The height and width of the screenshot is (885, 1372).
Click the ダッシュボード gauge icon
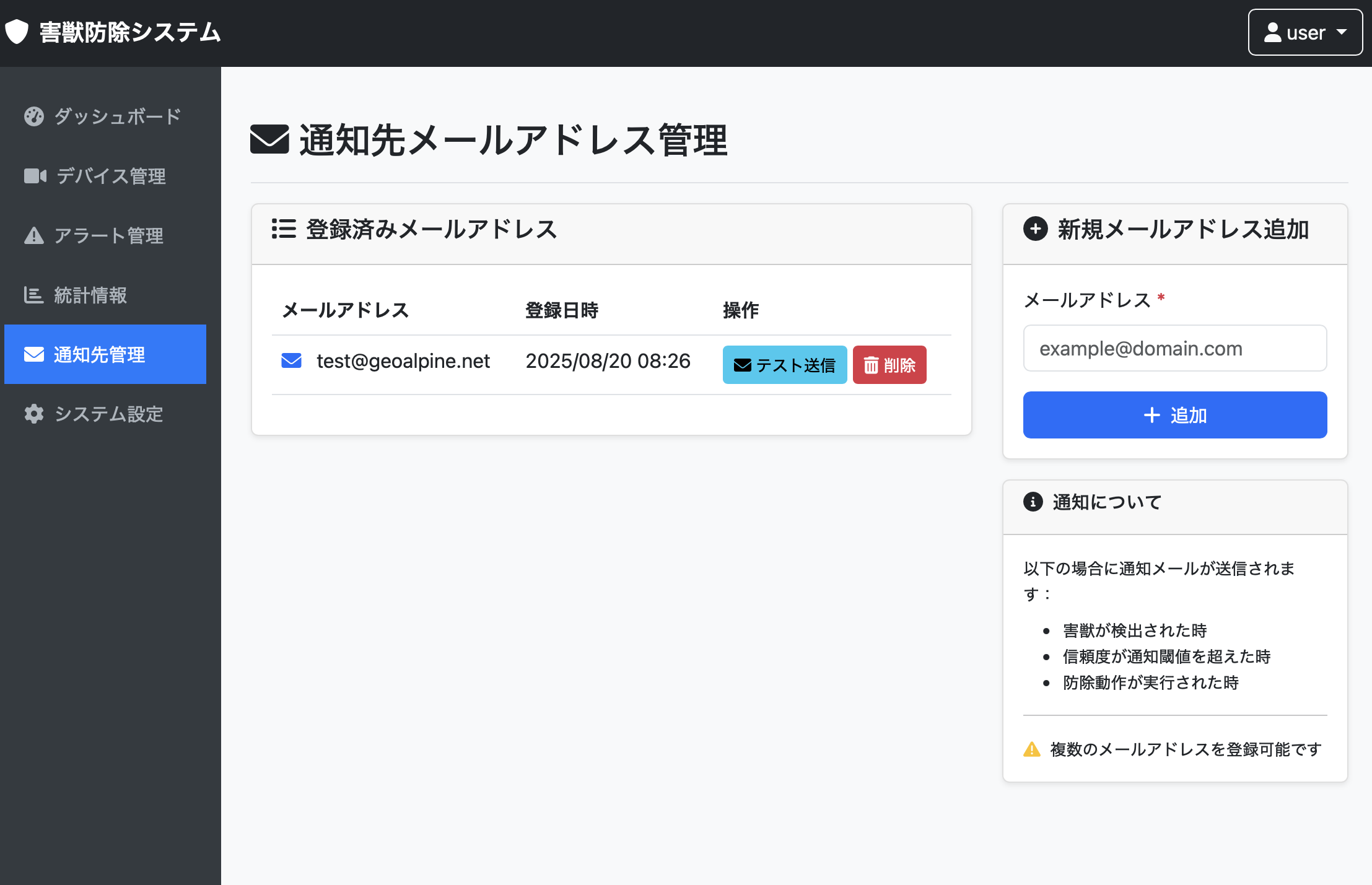(34, 116)
